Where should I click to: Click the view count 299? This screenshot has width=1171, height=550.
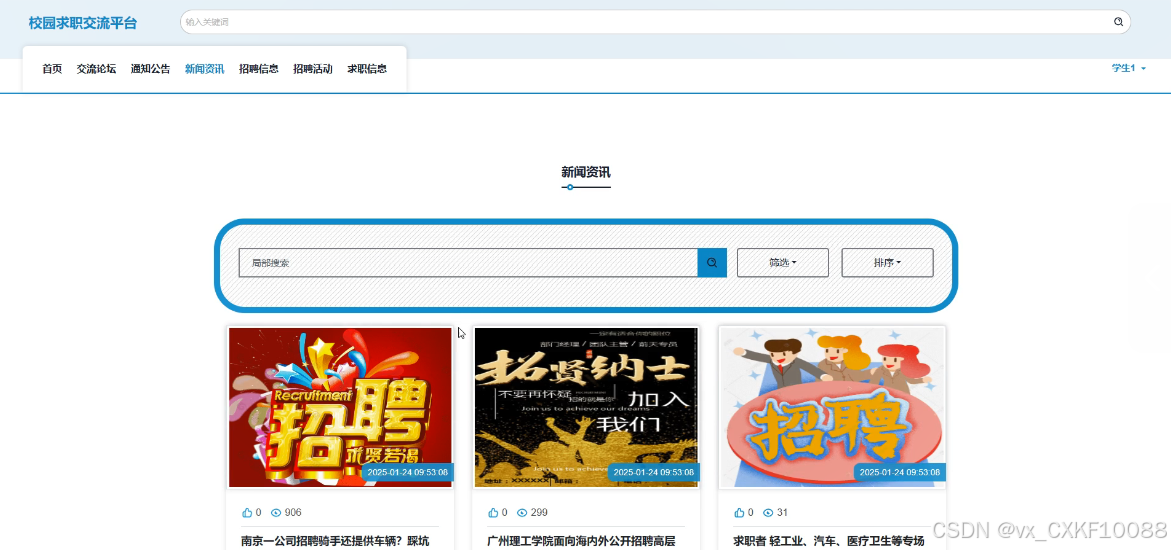[538, 513]
